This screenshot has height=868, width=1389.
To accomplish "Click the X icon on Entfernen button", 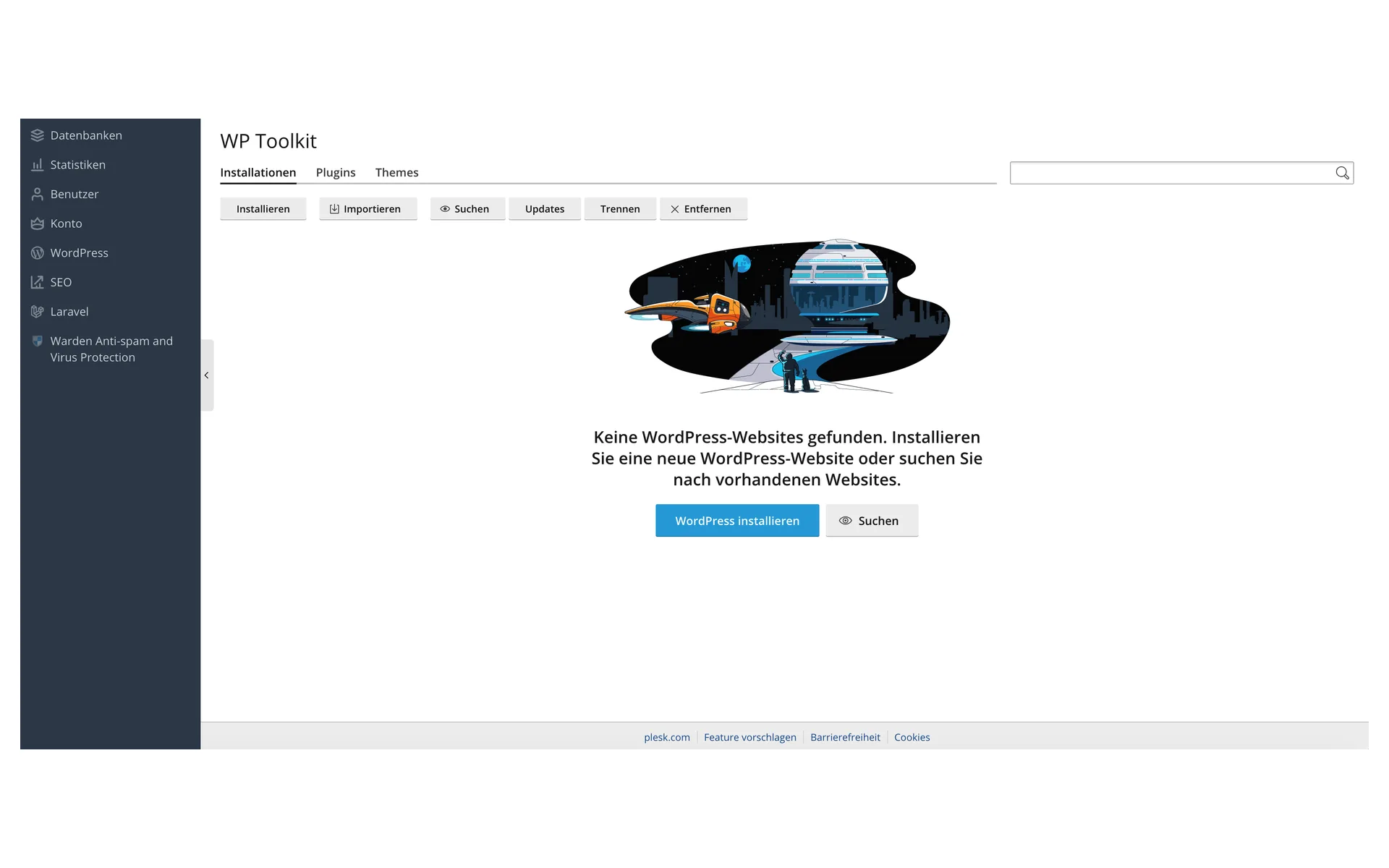I will tap(675, 209).
